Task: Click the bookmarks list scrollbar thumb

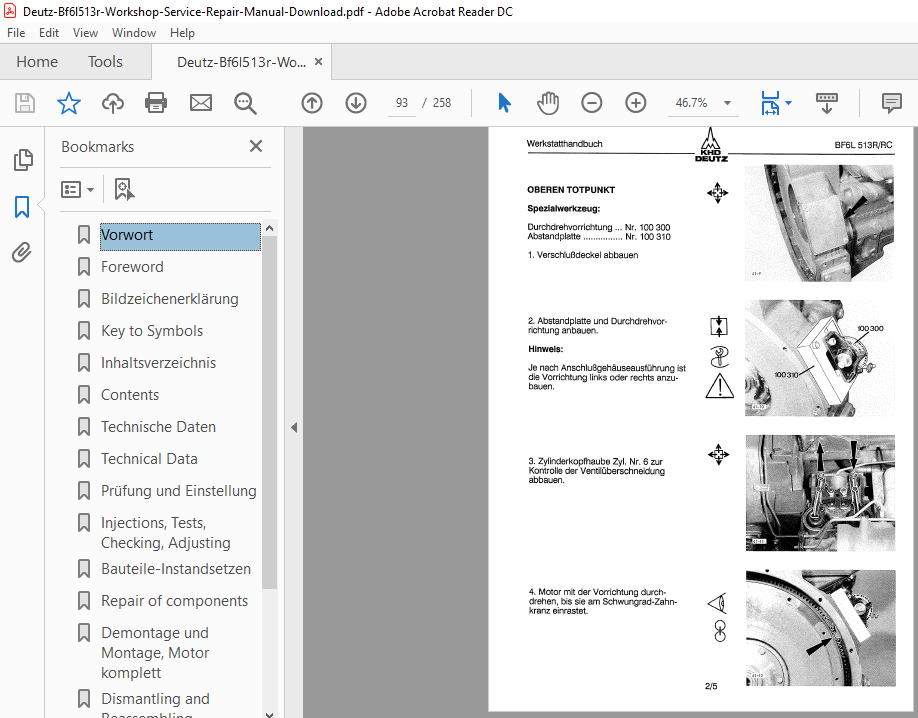Action: click(x=269, y=412)
